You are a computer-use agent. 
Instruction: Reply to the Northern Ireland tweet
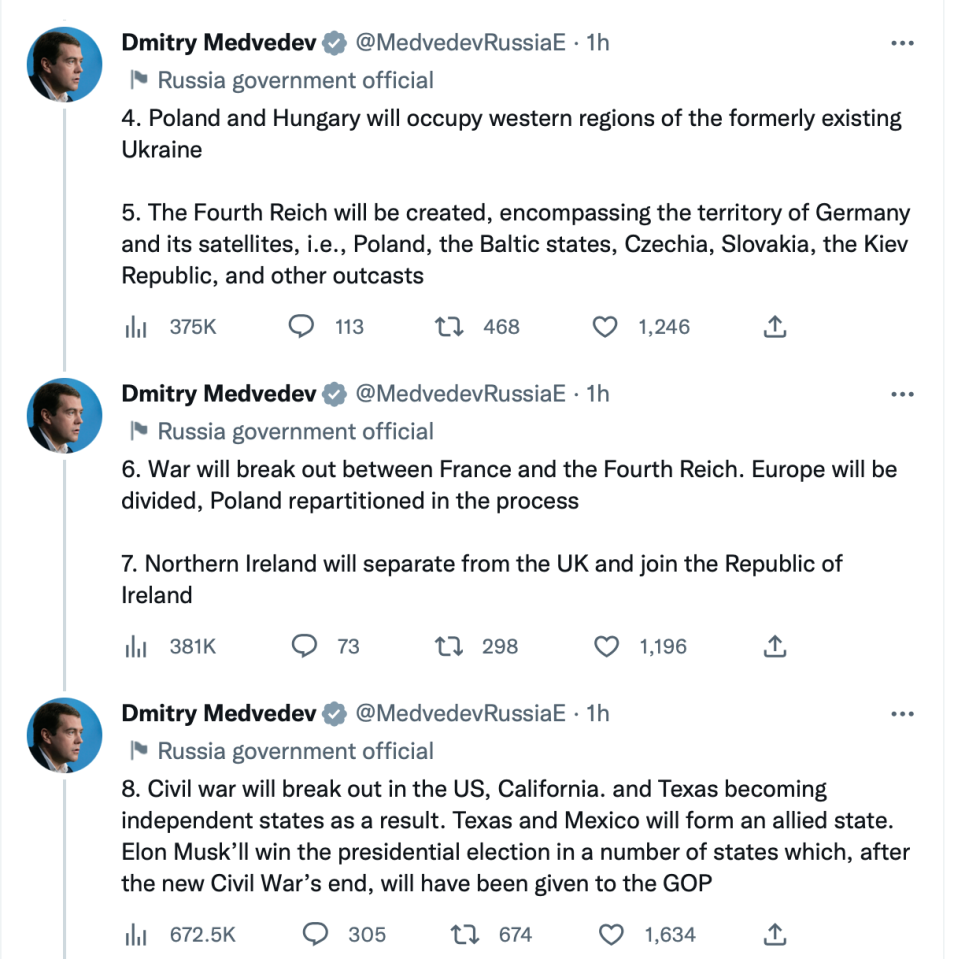pyautogui.click(x=304, y=647)
